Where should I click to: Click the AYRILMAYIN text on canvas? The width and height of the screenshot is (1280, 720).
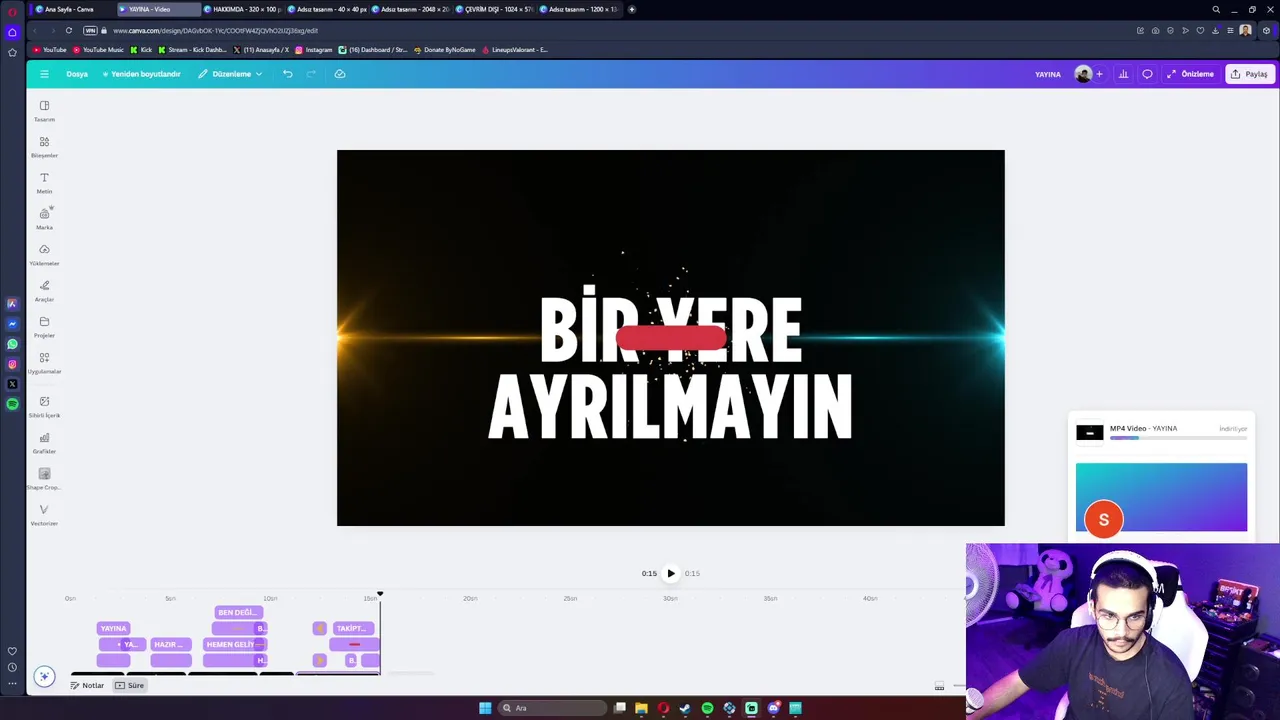[670, 407]
